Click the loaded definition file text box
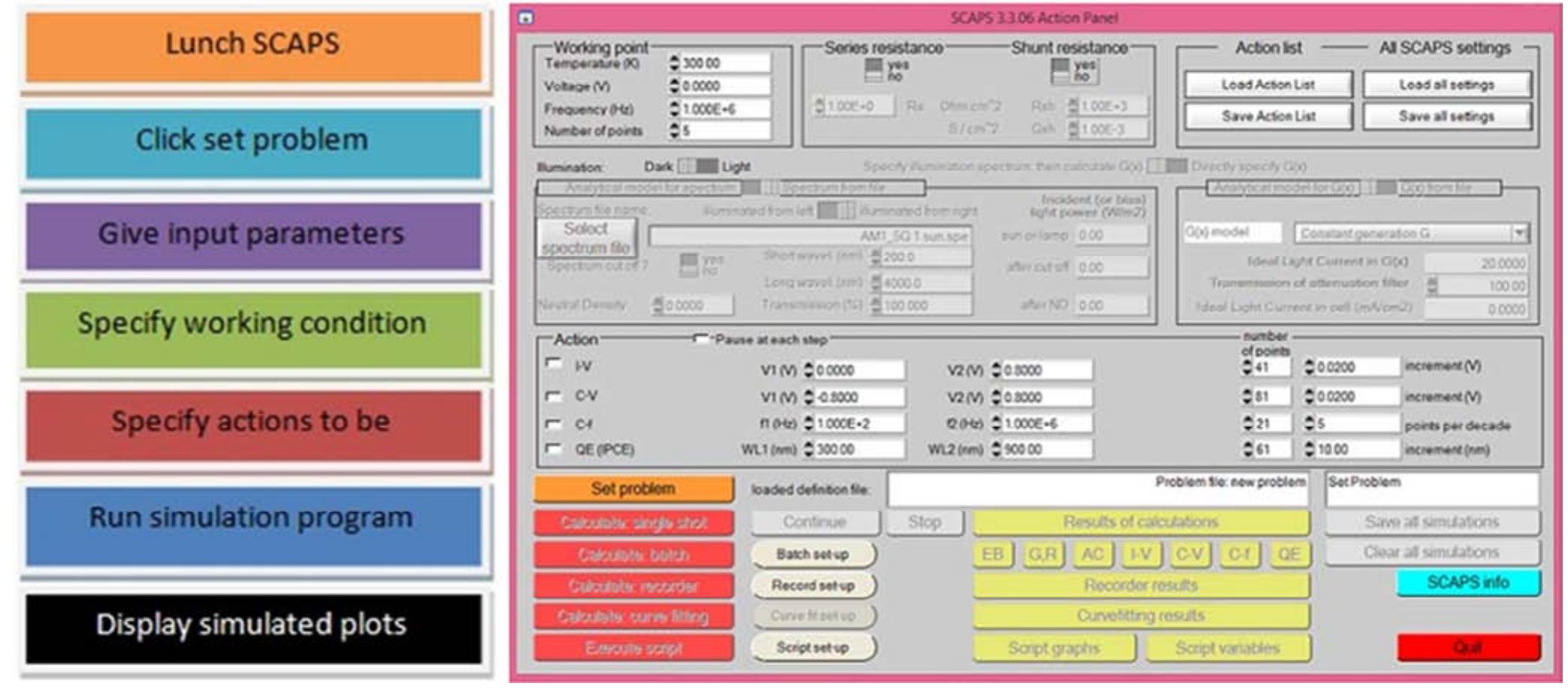The image size is (1568, 689). tap(1098, 489)
